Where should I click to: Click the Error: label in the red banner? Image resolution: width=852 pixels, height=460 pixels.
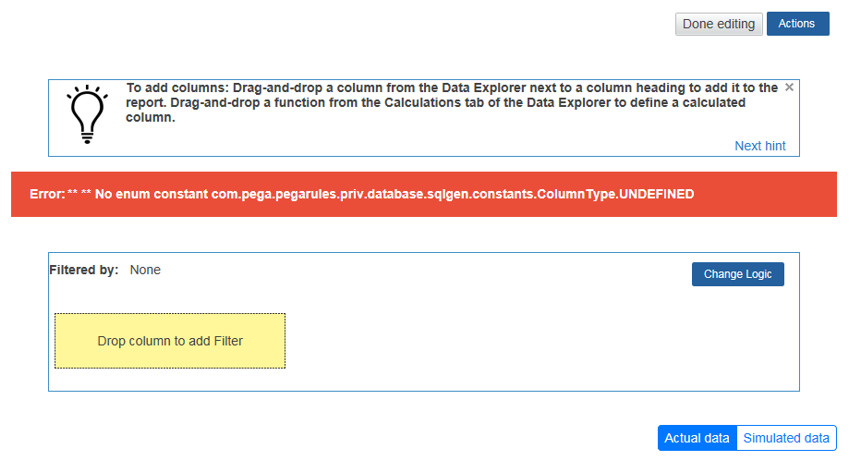(x=47, y=194)
